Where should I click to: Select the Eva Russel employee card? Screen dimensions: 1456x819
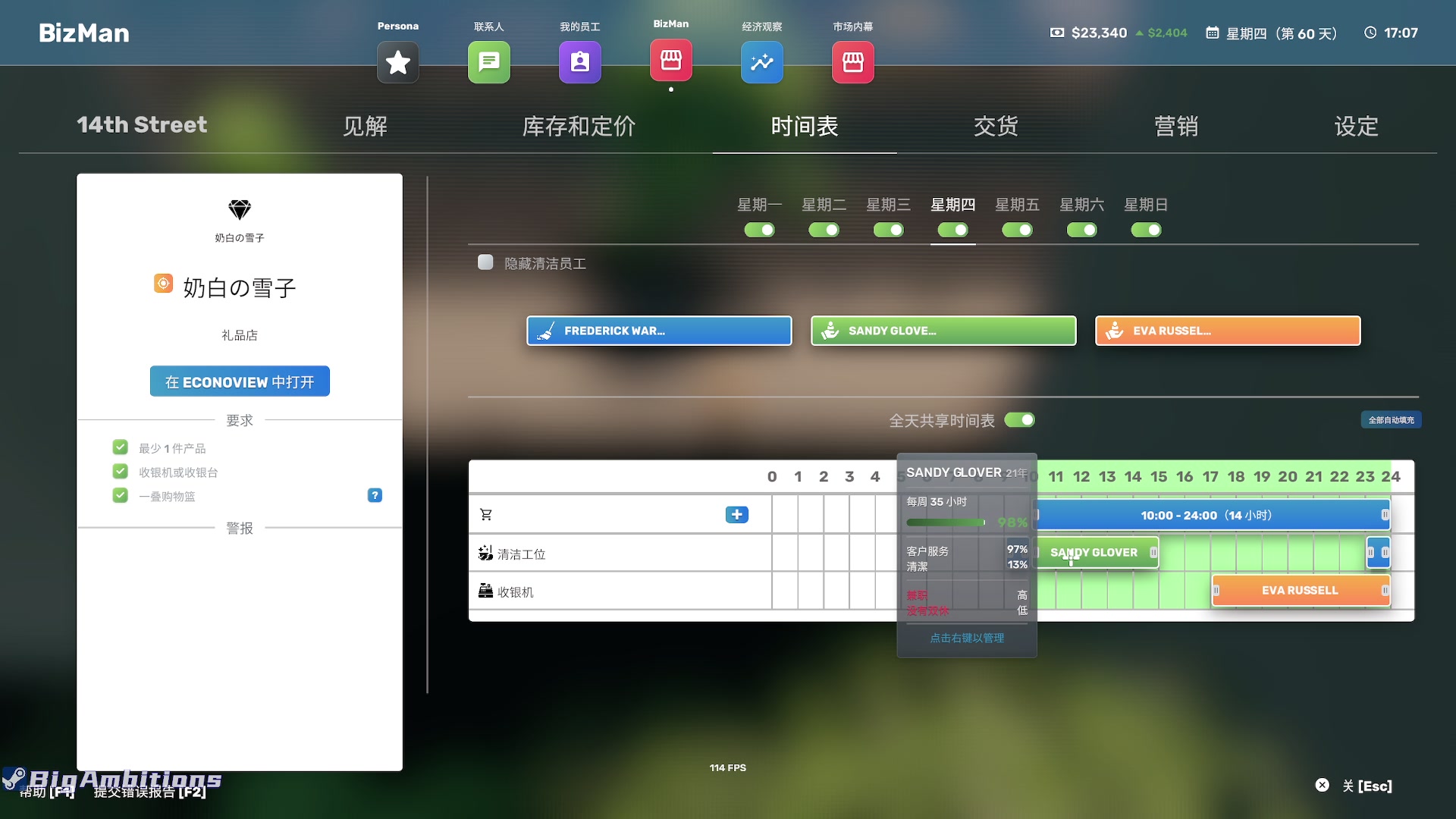pyautogui.click(x=1227, y=331)
